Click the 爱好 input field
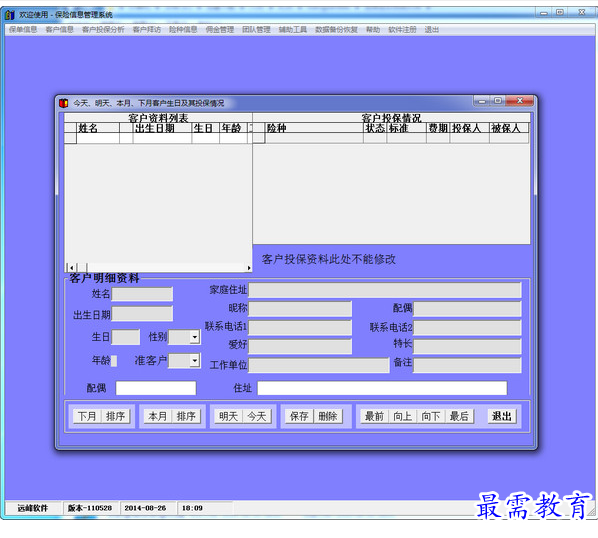The image size is (598, 538). coord(300,346)
